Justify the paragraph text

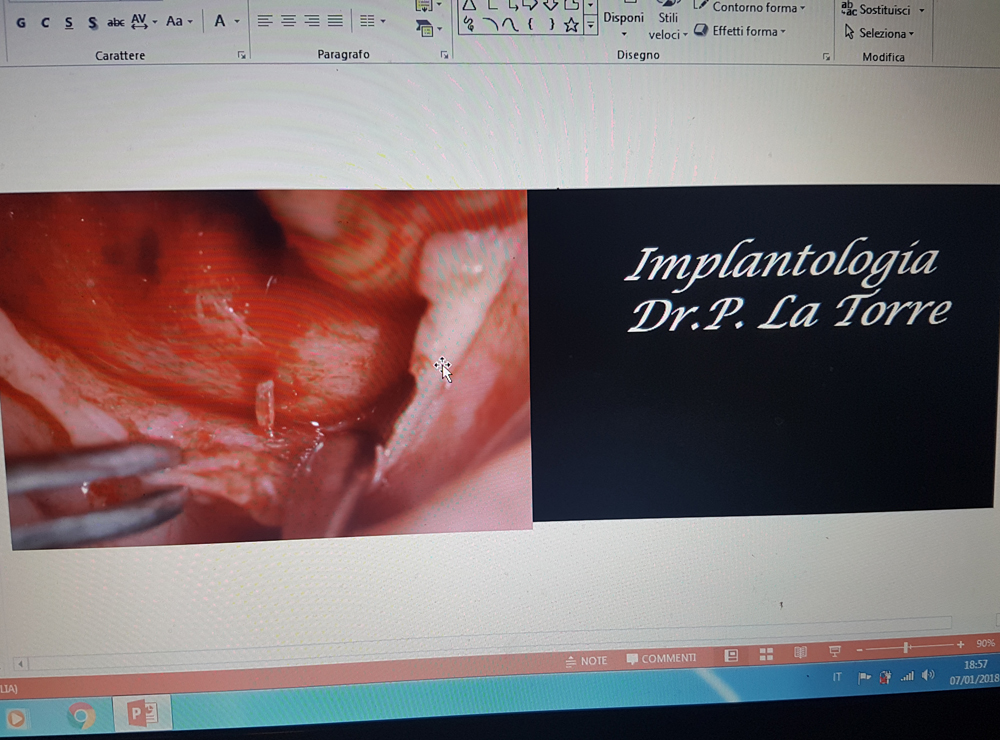(x=335, y=21)
